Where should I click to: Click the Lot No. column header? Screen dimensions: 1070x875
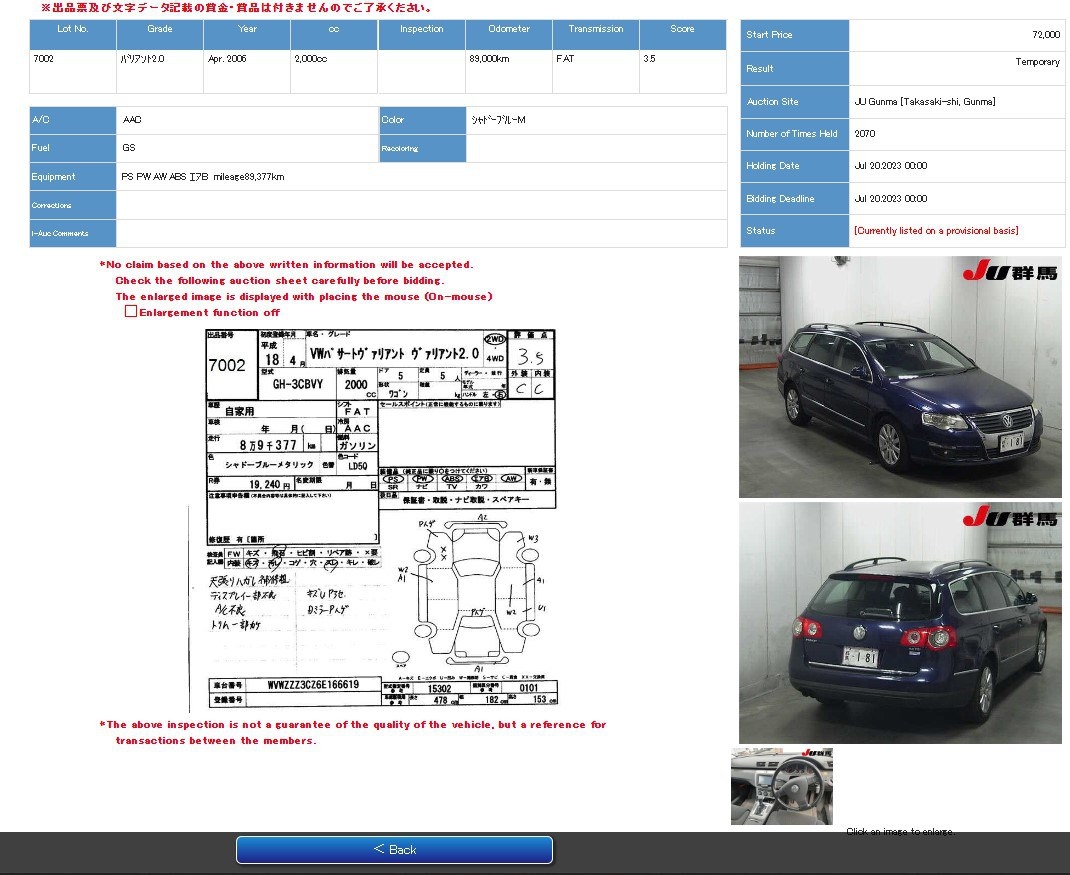coord(73,34)
